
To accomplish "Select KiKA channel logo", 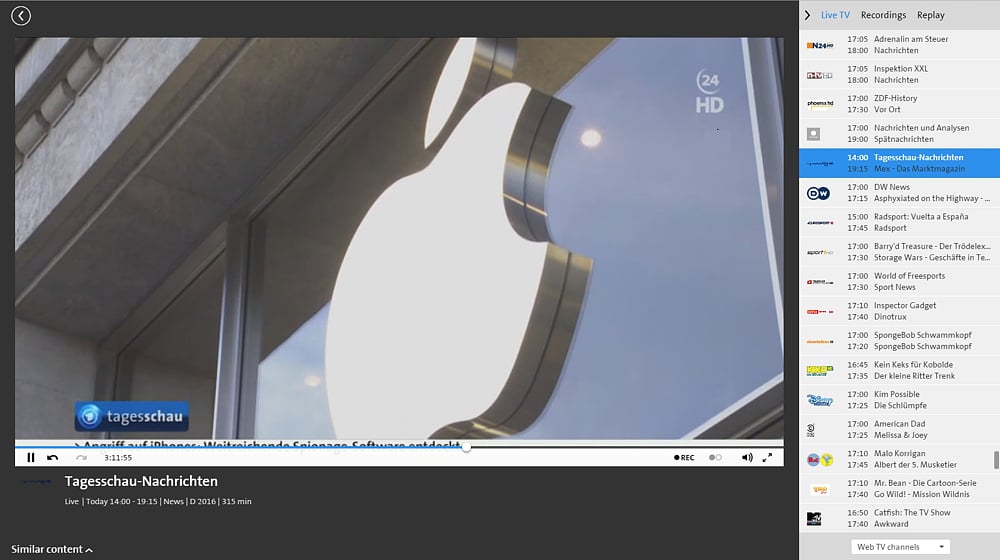I will tap(820, 371).
